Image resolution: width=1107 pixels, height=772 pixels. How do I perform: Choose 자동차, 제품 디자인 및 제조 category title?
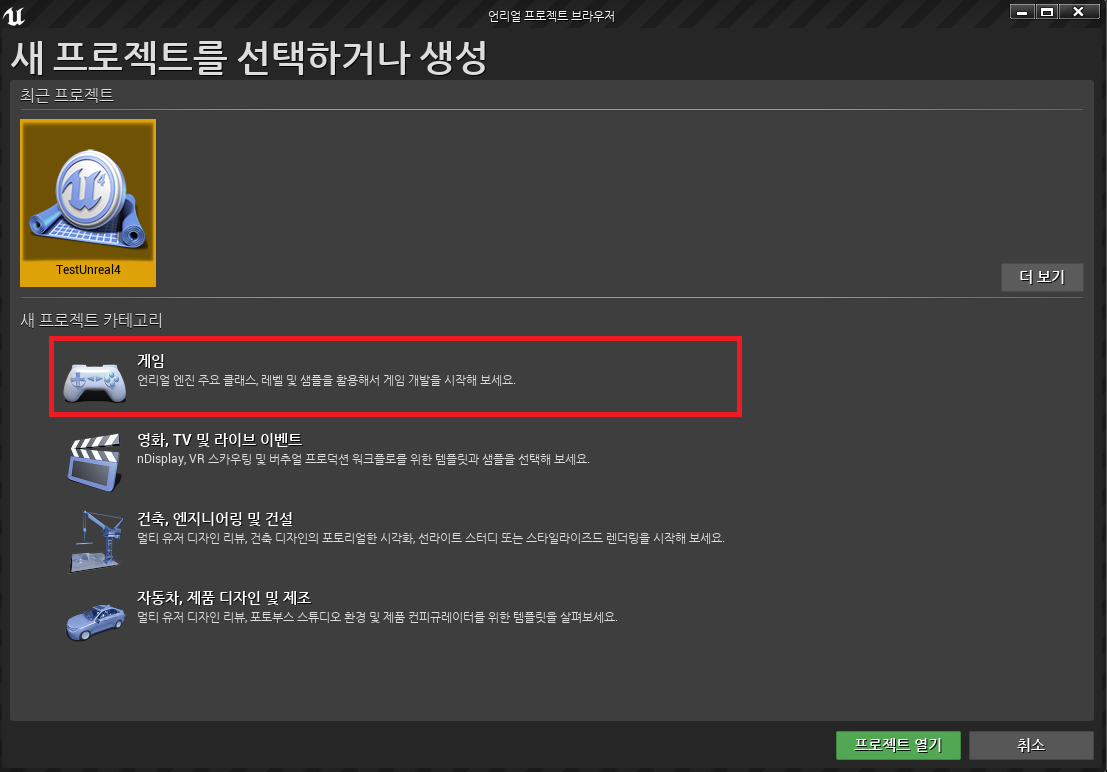[x=224, y=597]
